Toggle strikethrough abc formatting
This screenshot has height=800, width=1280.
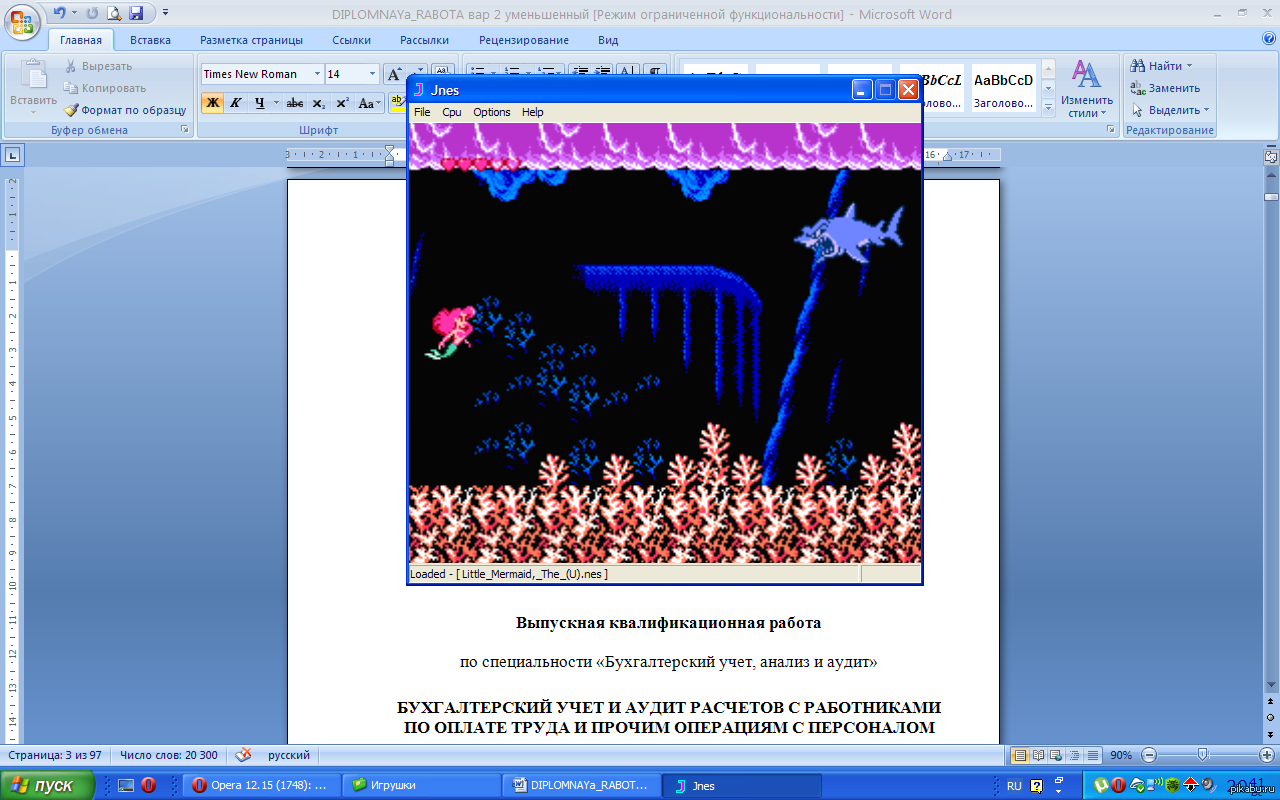coord(295,103)
